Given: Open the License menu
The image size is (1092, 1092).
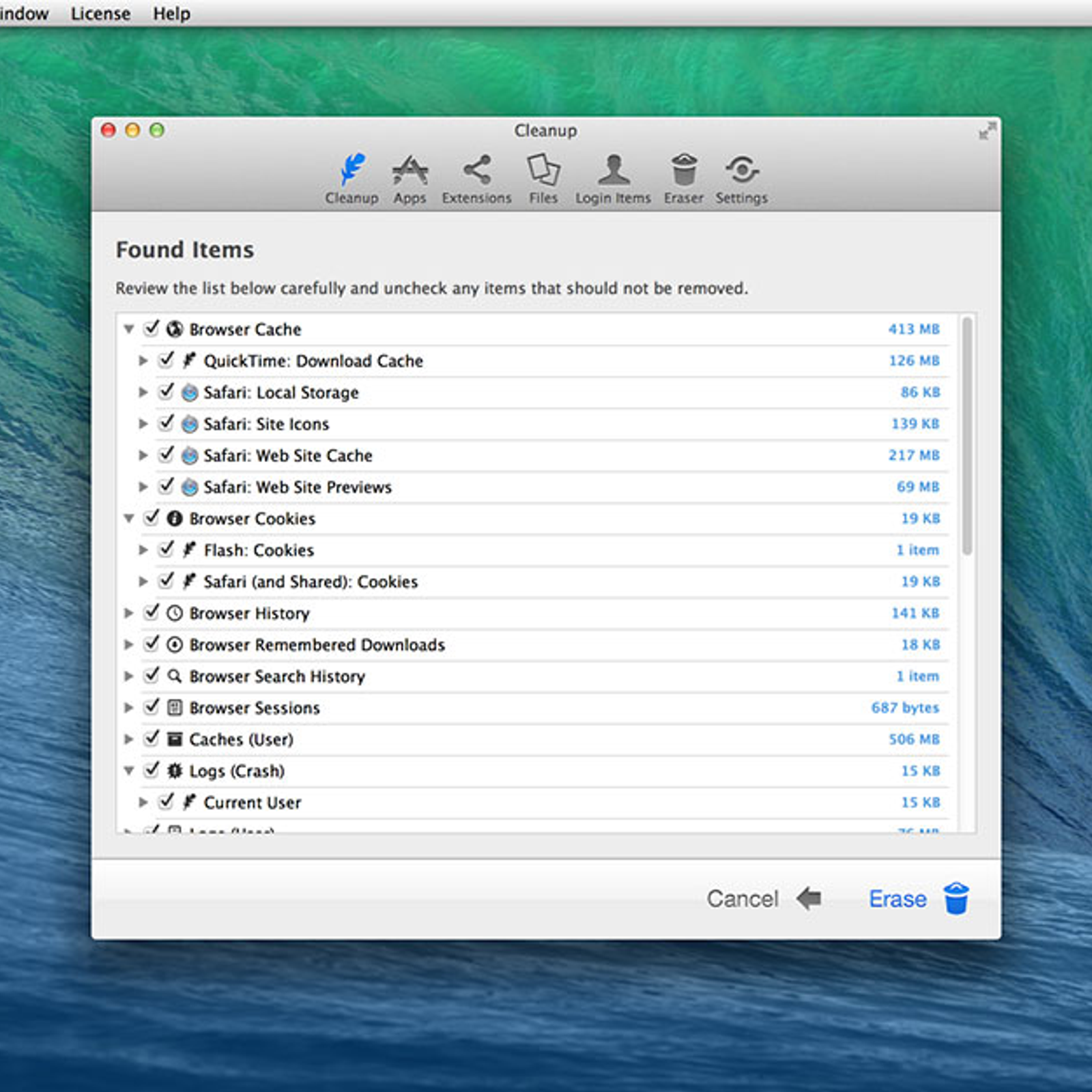Looking at the screenshot, I should pos(100,14).
